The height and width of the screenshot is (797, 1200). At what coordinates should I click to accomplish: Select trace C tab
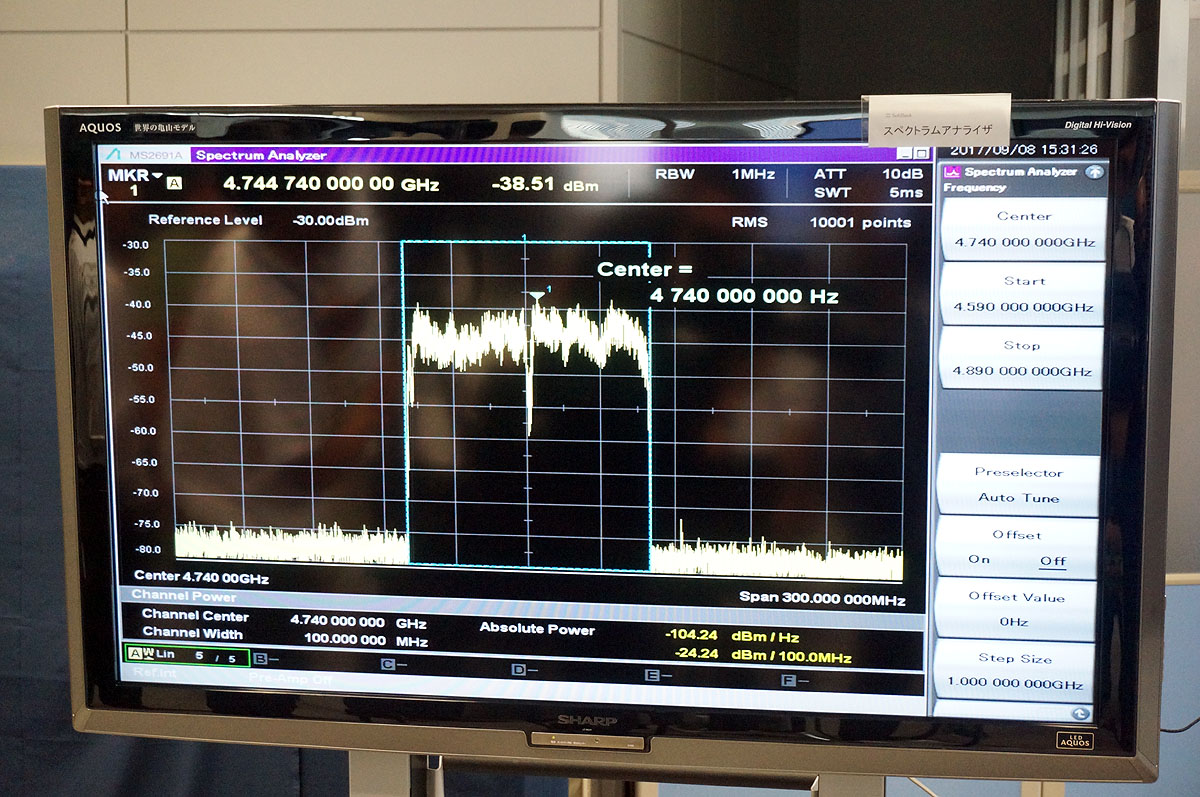(393, 664)
